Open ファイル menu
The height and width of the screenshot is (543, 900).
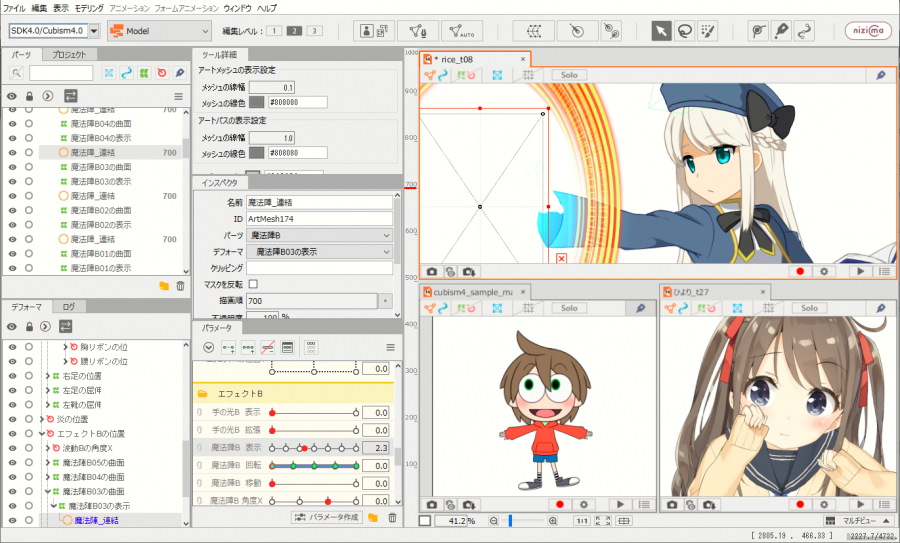[14, 8]
